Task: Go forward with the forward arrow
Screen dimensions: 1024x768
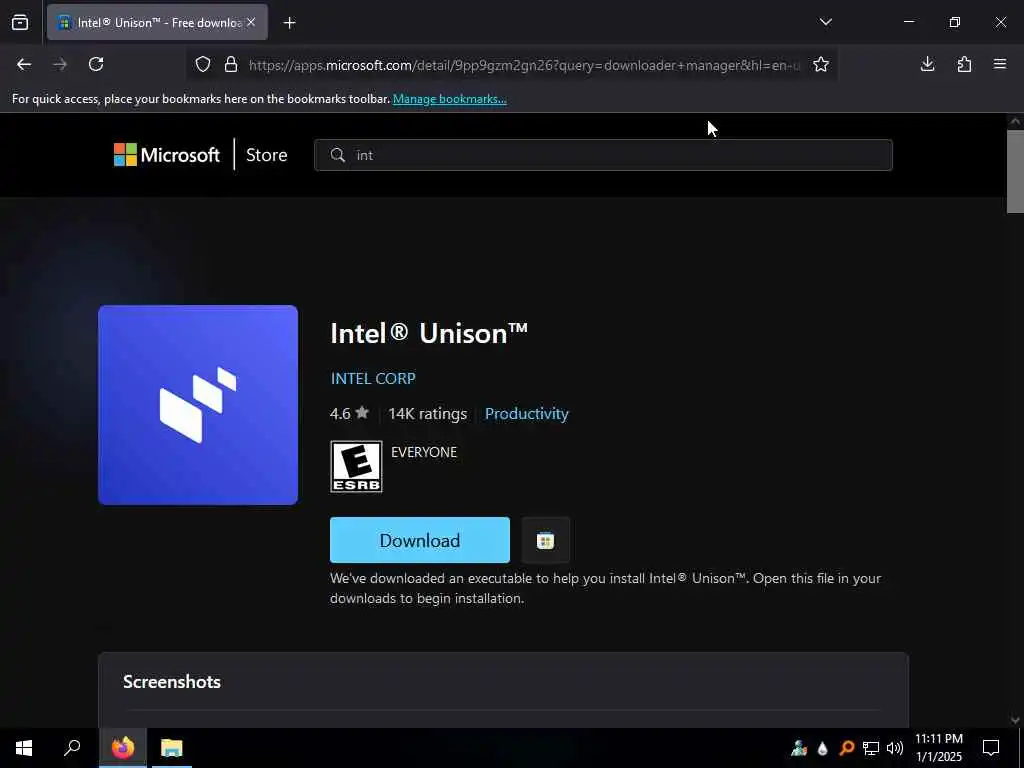Action: click(60, 64)
